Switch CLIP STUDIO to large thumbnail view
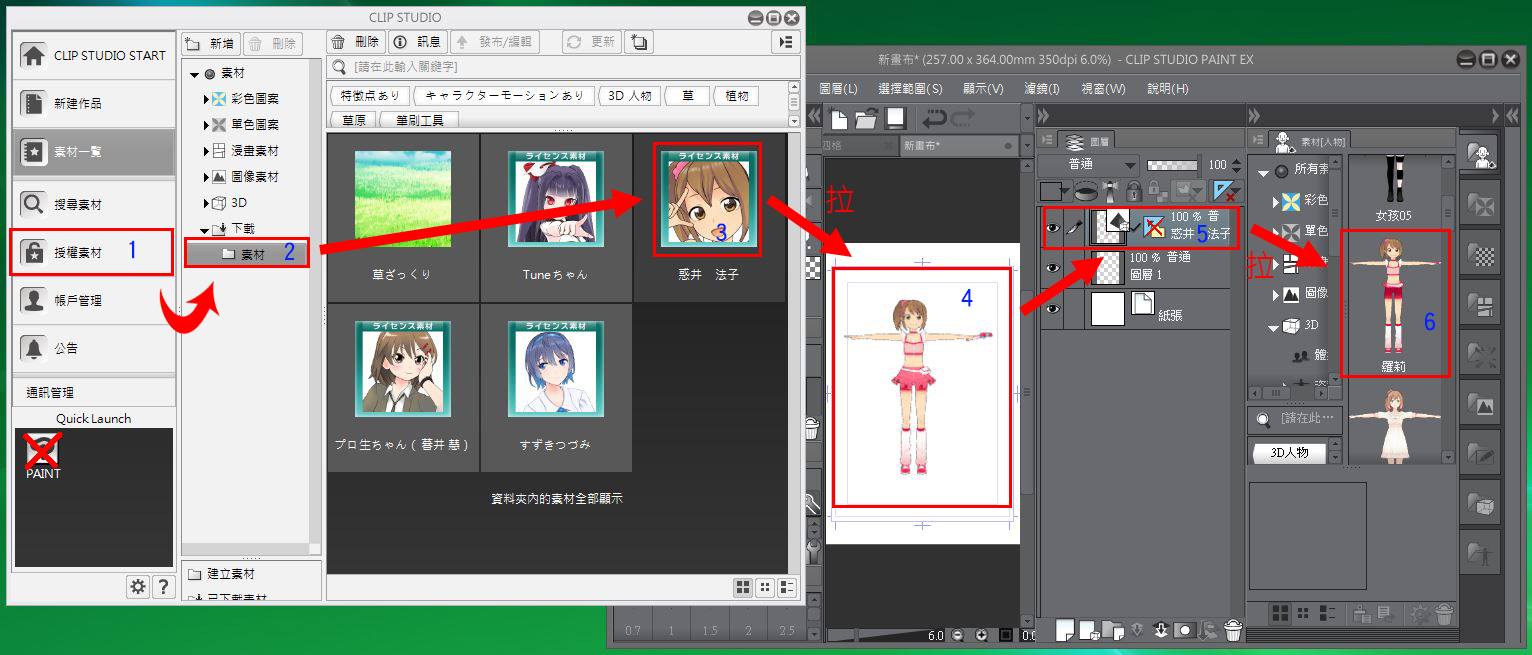The width and height of the screenshot is (1532, 655). [743, 587]
